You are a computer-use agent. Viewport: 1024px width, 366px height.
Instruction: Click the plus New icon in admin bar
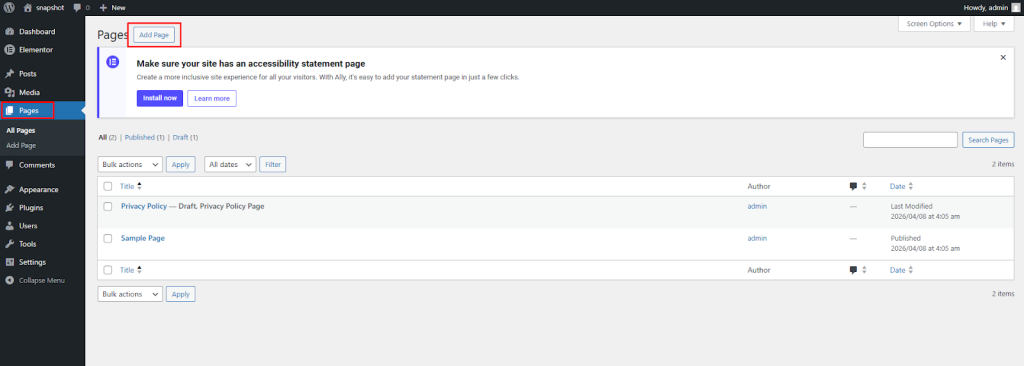coord(103,8)
